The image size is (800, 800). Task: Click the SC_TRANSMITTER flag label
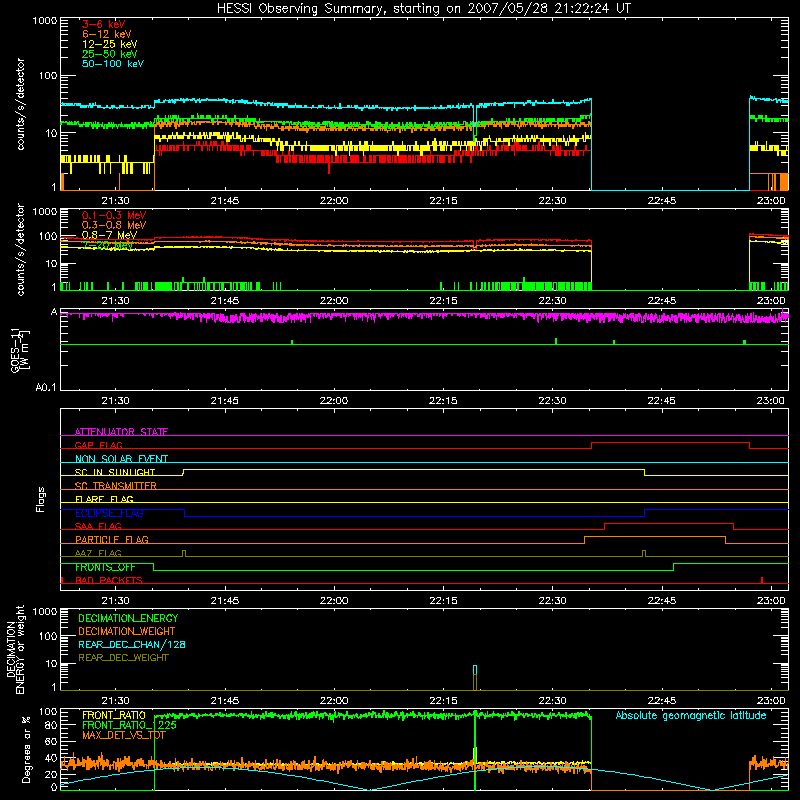(x=115, y=486)
